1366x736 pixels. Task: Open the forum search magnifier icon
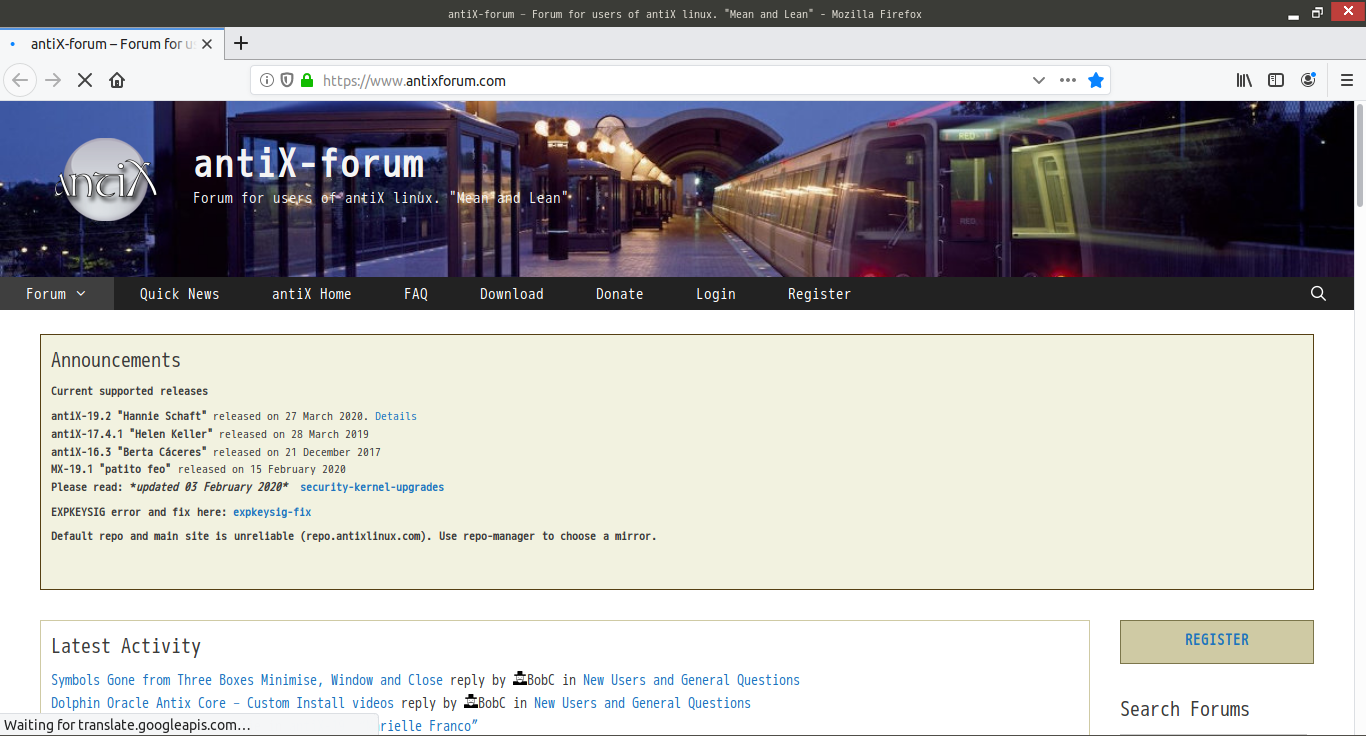click(x=1318, y=294)
